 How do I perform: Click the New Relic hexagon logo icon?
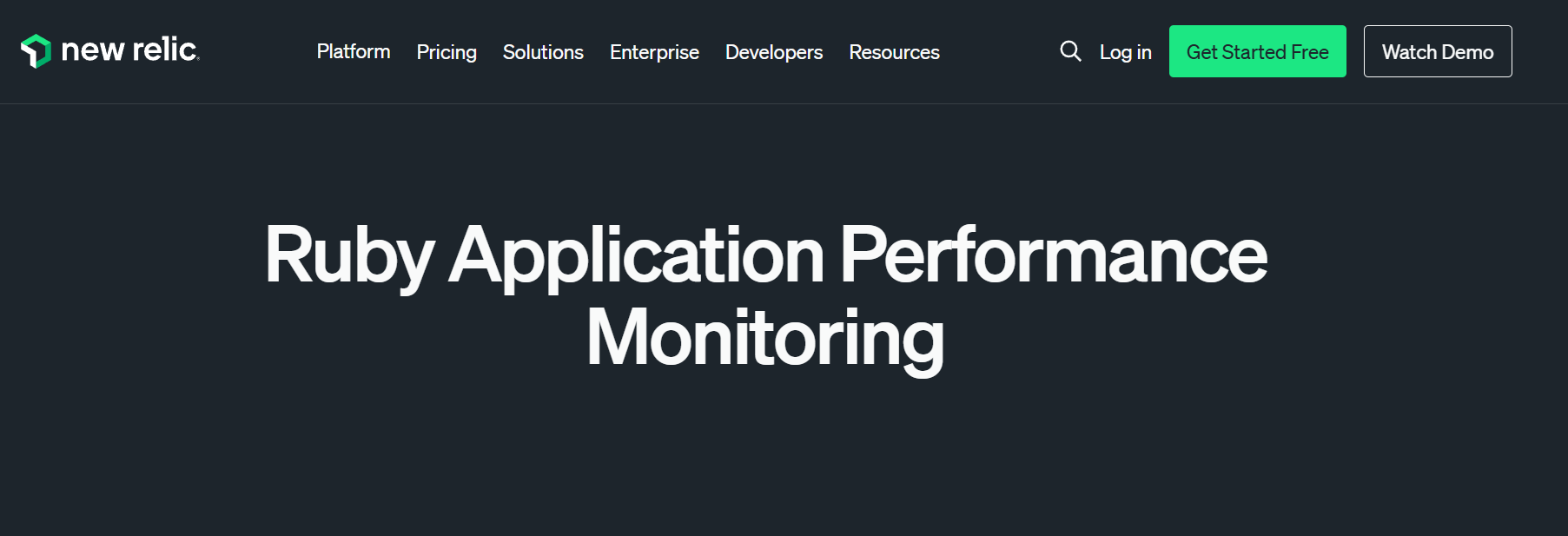pos(36,51)
